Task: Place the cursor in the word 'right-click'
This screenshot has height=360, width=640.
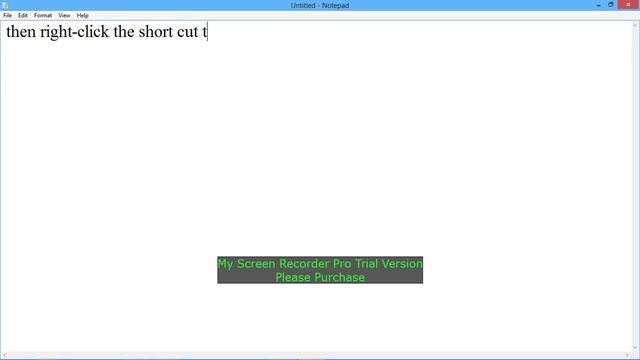Action: (x=74, y=32)
